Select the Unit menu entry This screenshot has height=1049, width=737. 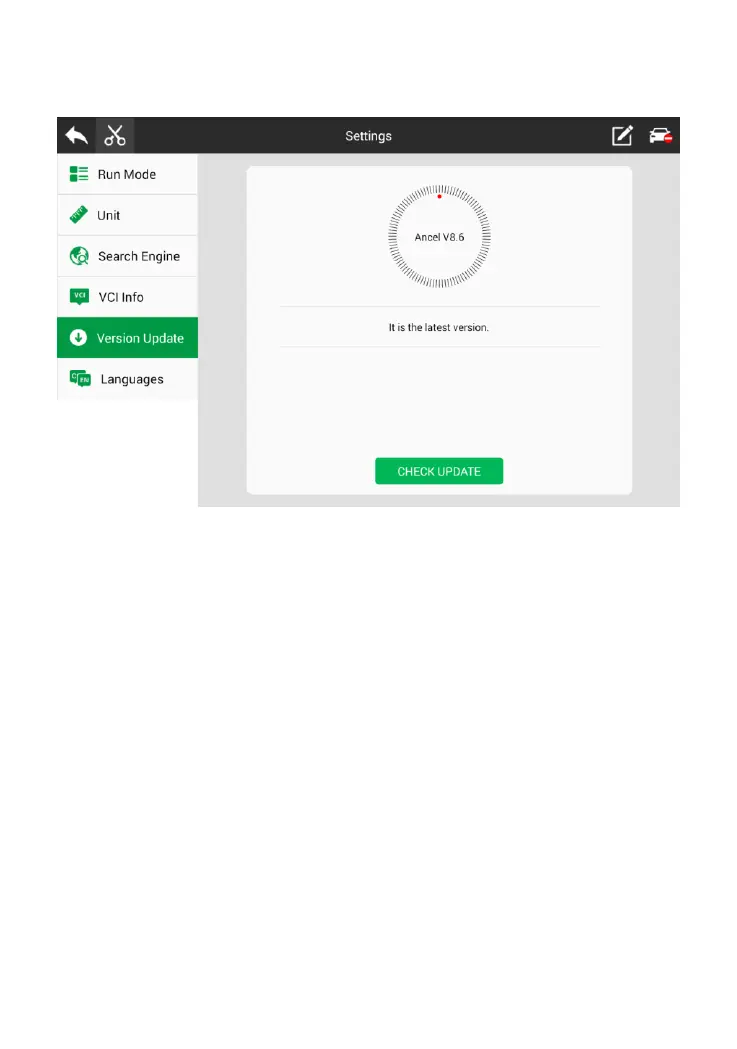pos(127,215)
